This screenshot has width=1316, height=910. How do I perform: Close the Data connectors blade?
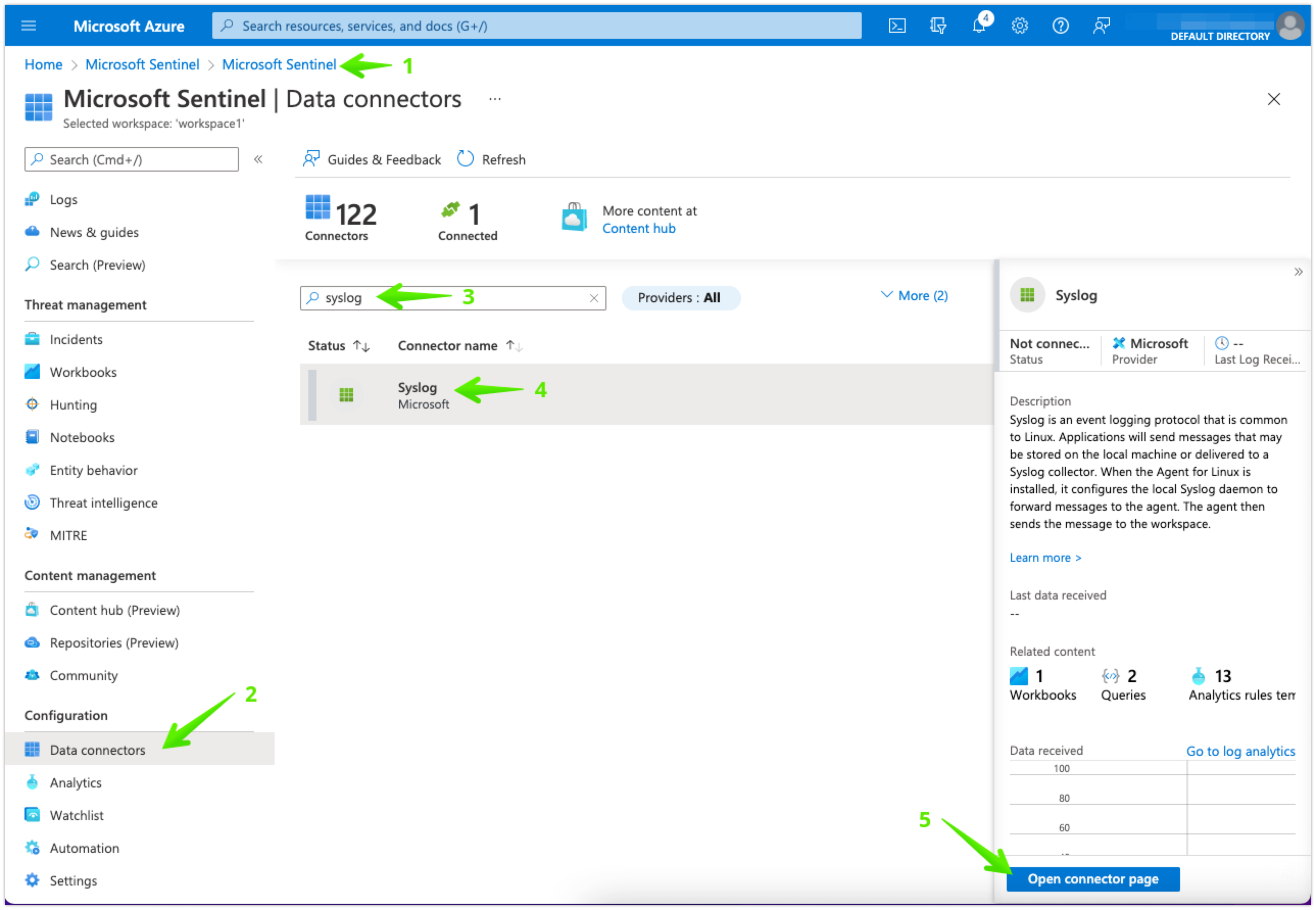pyautogui.click(x=1273, y=99)
